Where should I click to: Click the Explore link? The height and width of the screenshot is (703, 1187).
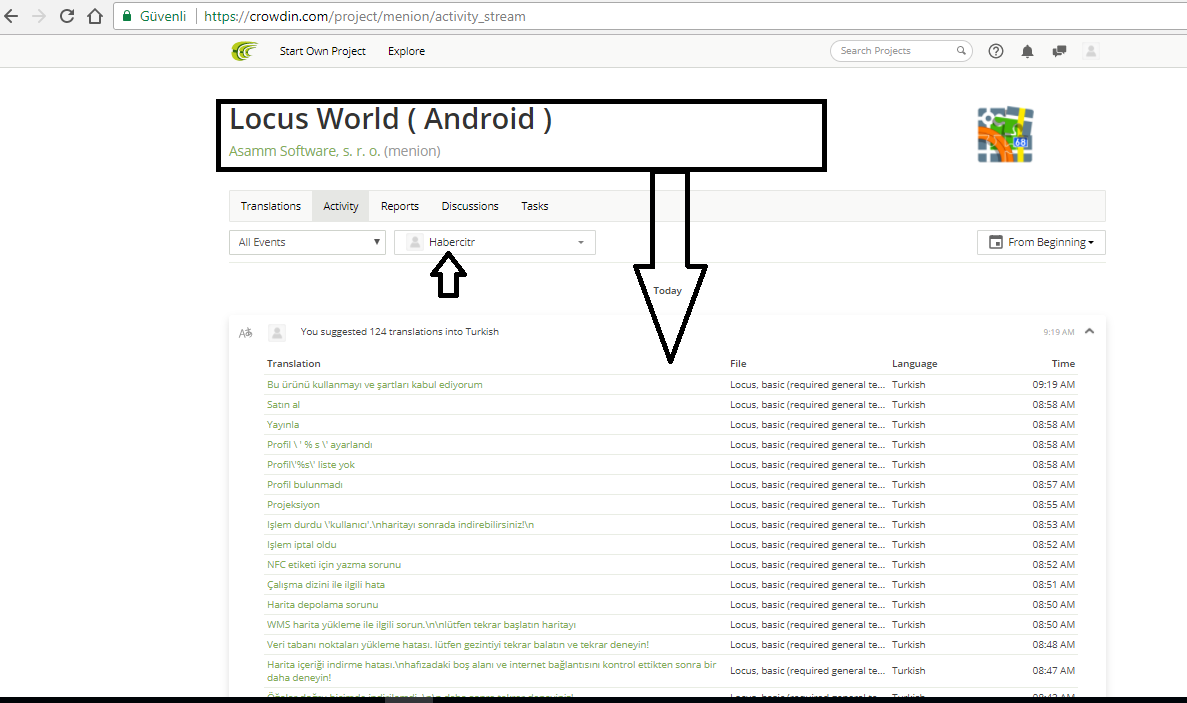click(x=407, y=51)
